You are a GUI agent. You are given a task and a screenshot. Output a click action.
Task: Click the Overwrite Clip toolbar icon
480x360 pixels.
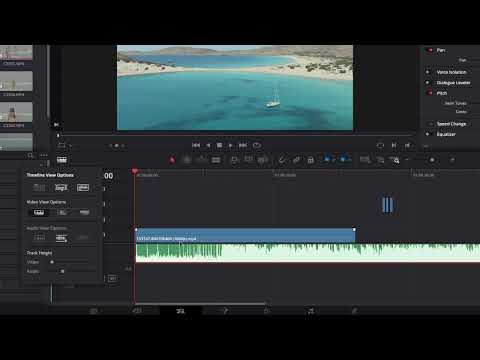click(249, 160)
